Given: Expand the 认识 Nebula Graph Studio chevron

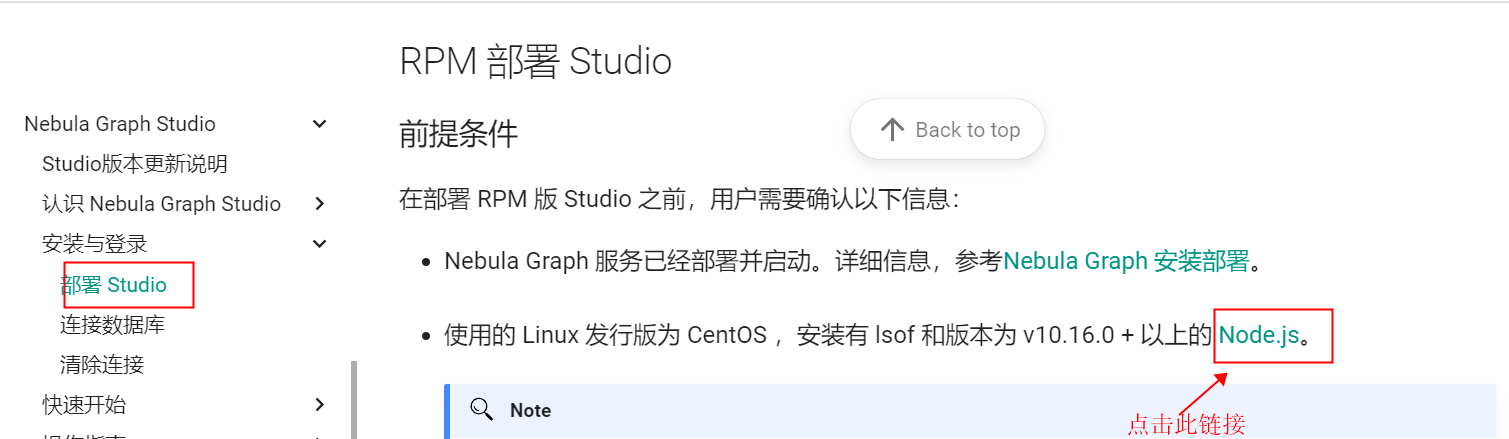Looking at the screenshot, I should [320, 204].
